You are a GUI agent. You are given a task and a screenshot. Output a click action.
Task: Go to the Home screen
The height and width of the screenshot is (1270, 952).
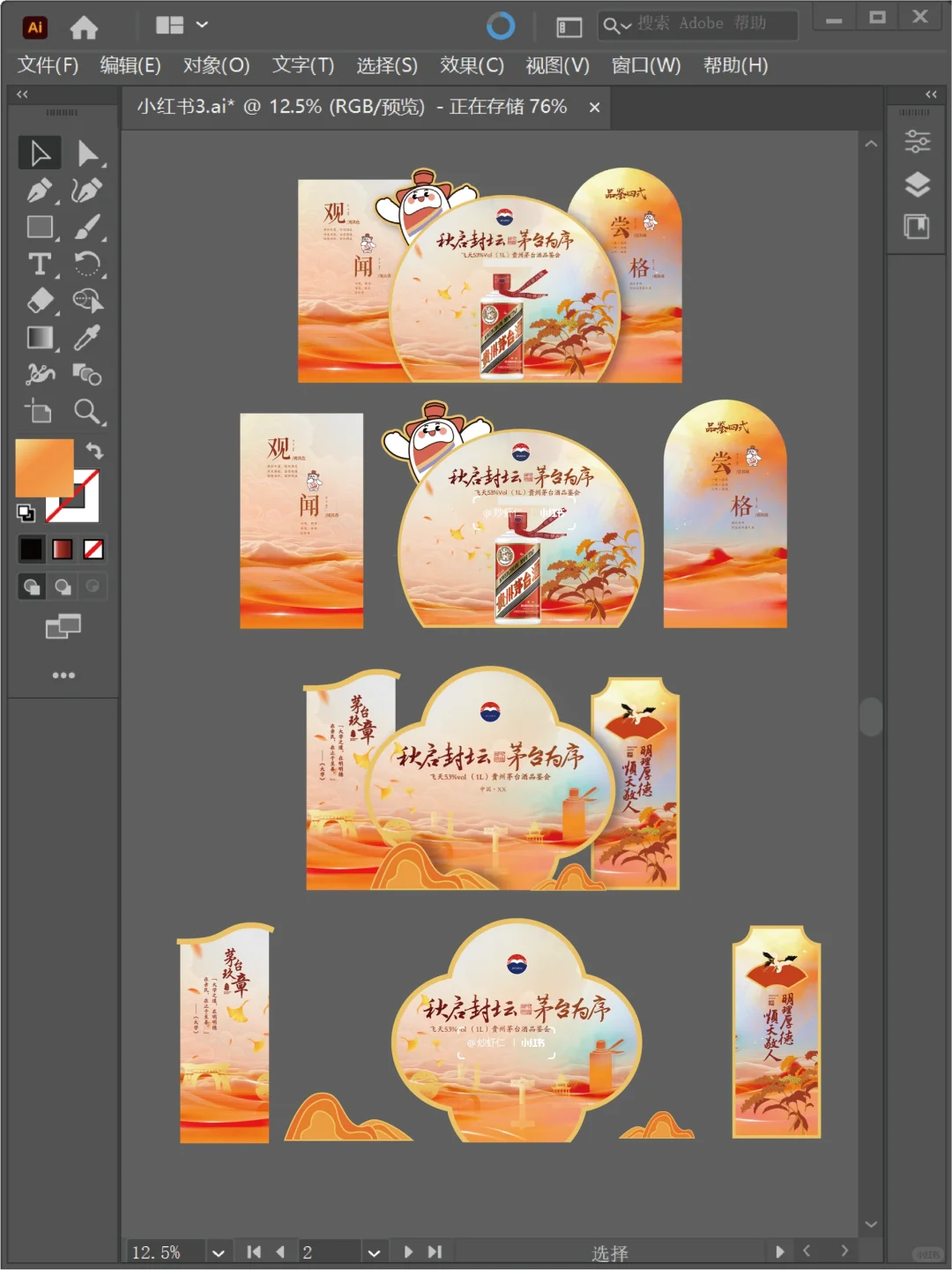(84, 27)
